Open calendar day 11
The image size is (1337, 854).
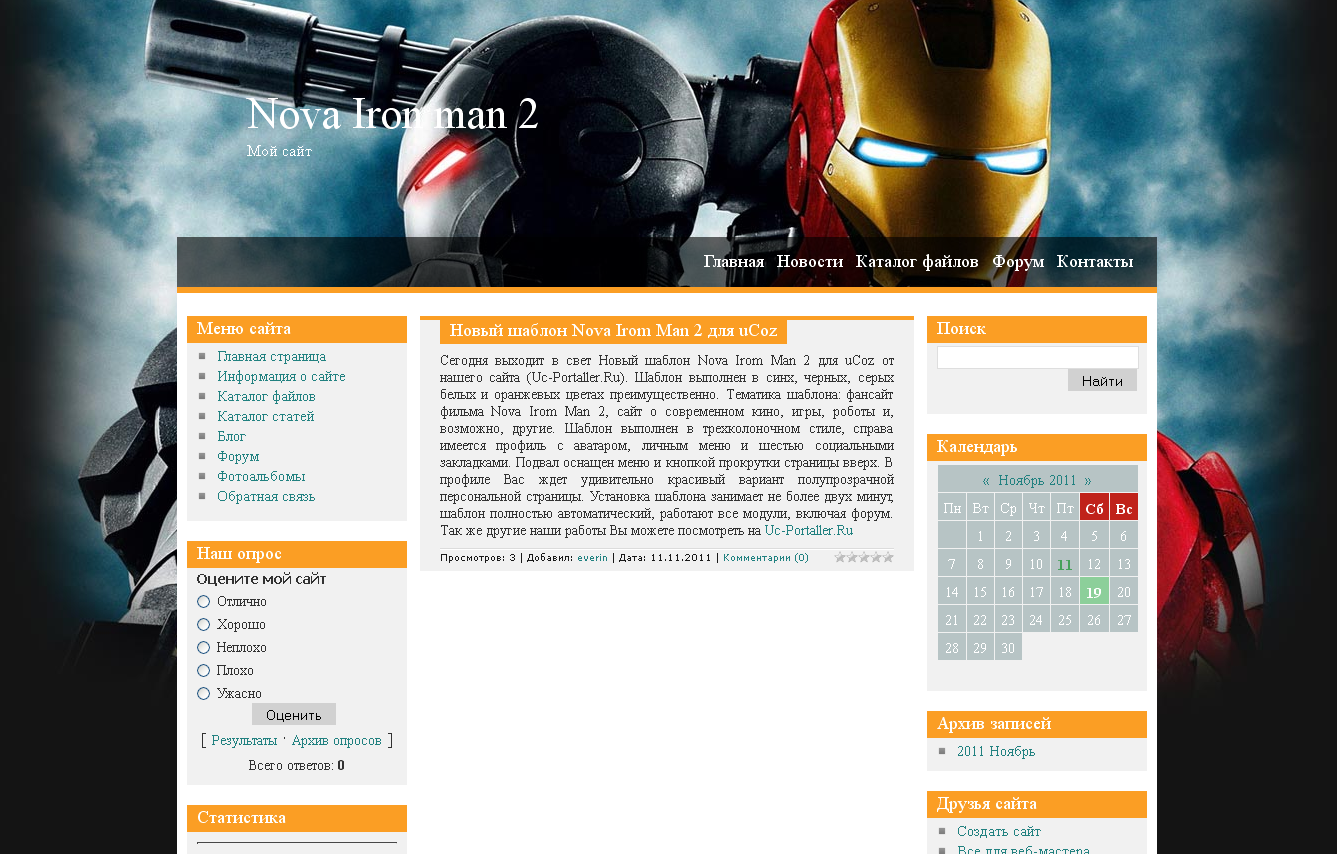1065,565
